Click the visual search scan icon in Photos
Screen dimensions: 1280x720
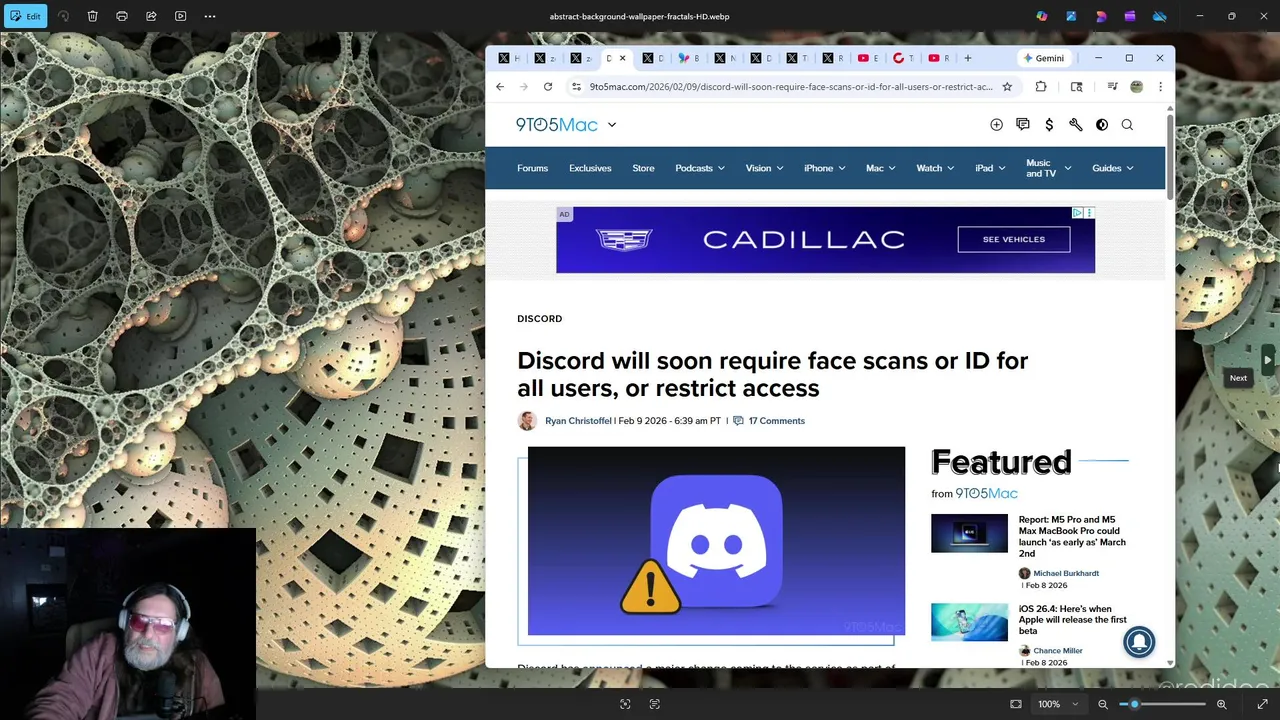click(x=625, y=704)
